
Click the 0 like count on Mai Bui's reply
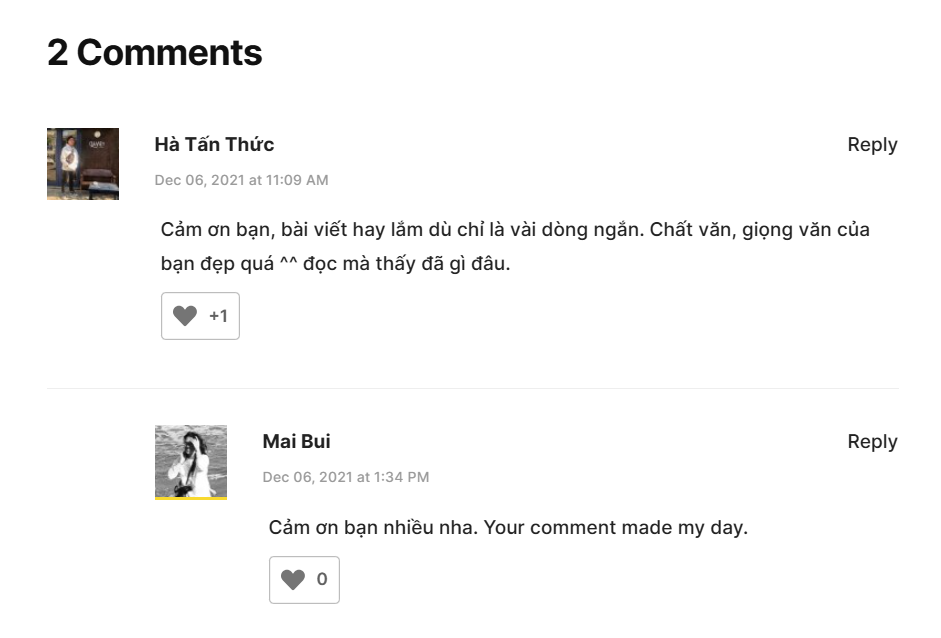[x=322, y=579]
